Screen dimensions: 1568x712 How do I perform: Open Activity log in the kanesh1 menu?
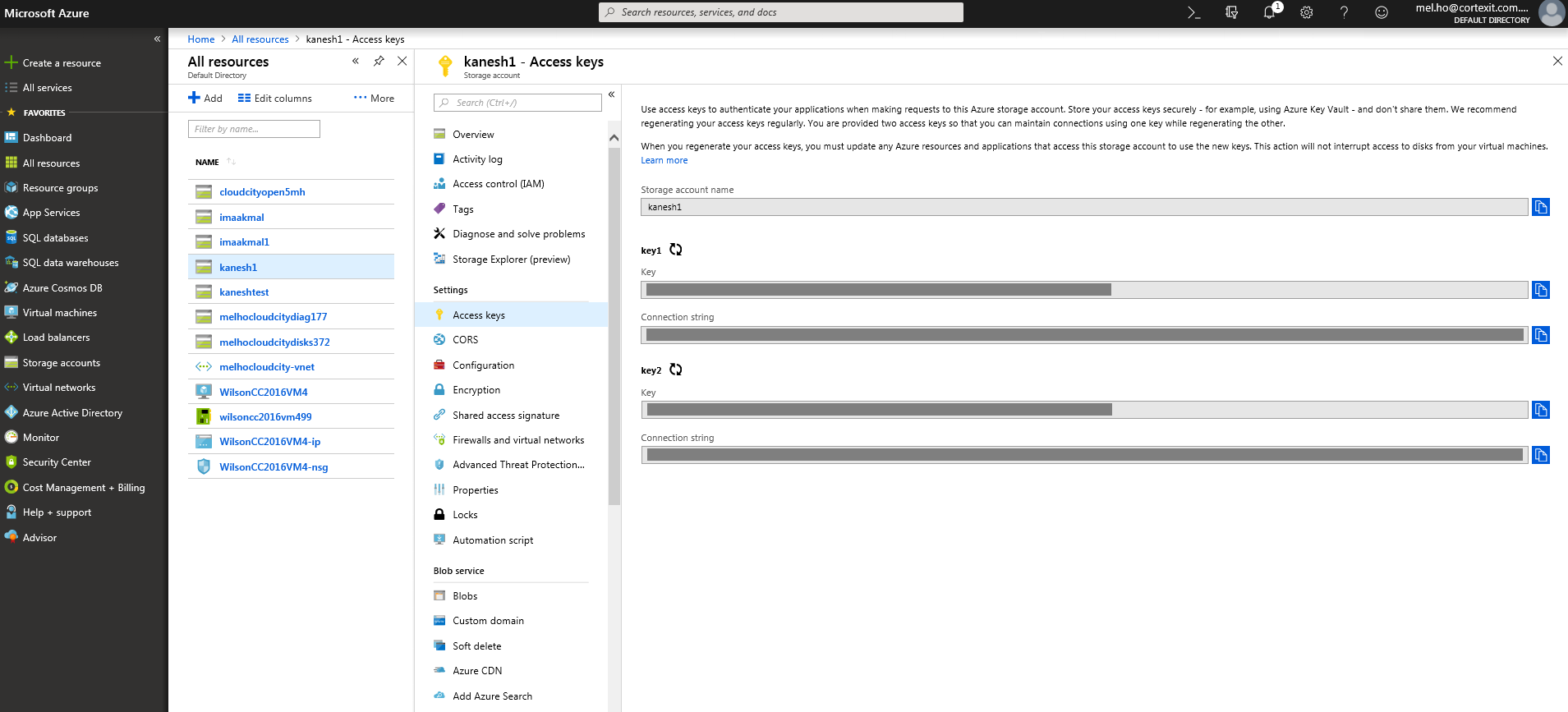pos(477,159)
